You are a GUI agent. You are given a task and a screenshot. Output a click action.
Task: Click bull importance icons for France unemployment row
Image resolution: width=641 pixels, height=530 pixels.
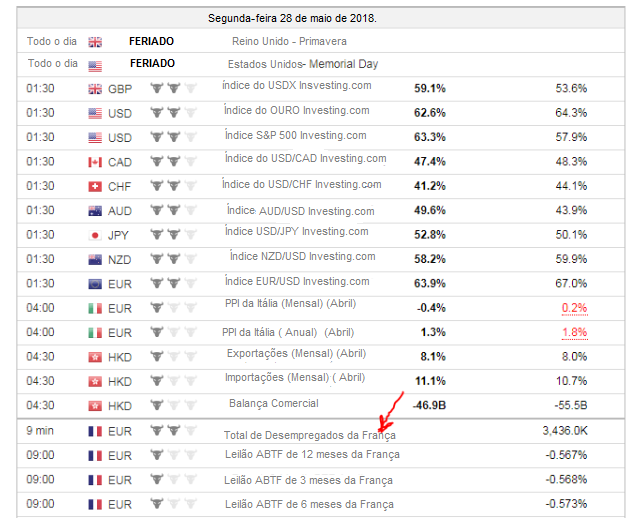173,430
